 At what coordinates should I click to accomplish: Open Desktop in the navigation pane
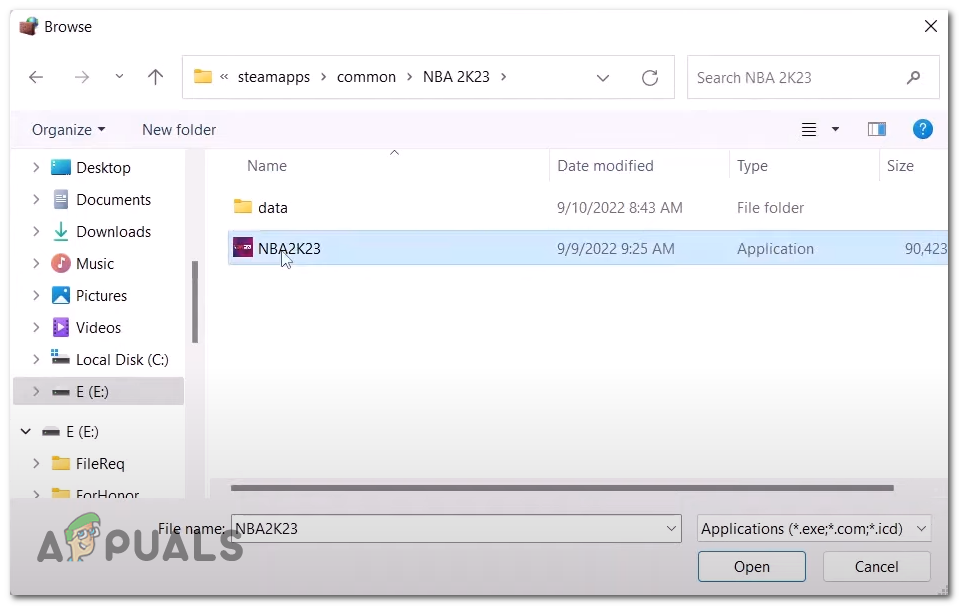[x=103, y=168]
